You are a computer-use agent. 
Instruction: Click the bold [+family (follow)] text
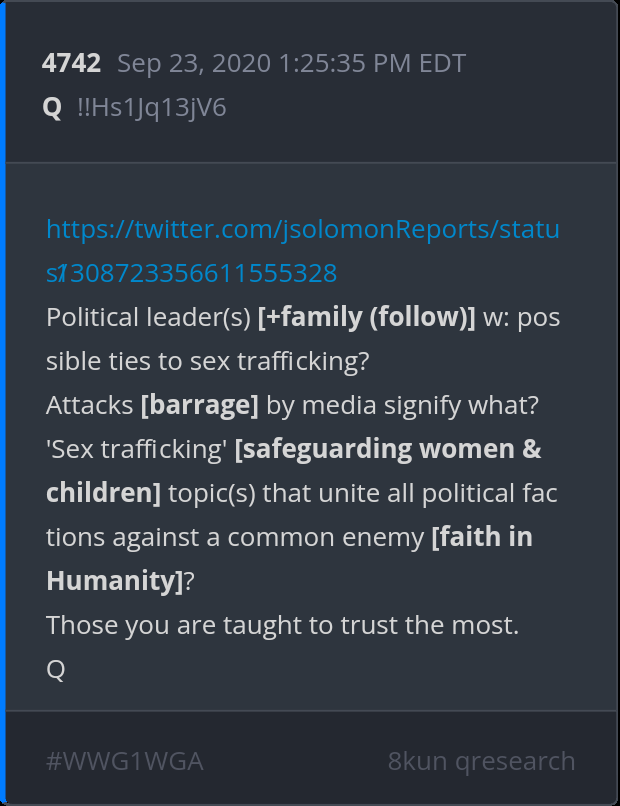366,317
